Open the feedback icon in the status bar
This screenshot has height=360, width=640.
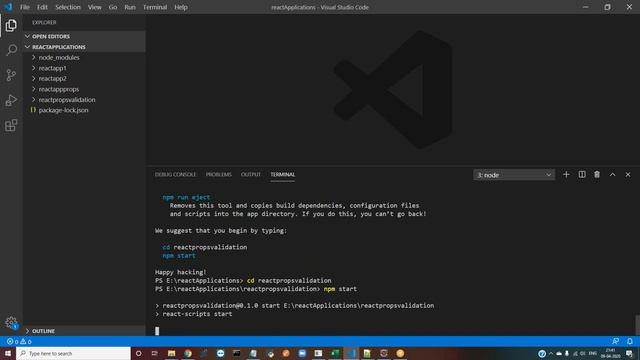pos(616,341)
